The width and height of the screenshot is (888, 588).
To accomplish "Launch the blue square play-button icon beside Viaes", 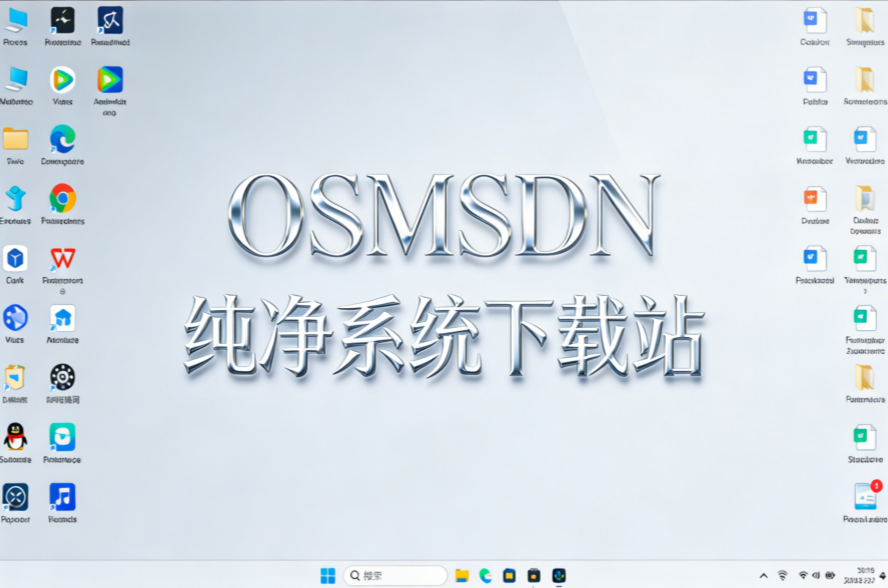I will coord(110,79).
